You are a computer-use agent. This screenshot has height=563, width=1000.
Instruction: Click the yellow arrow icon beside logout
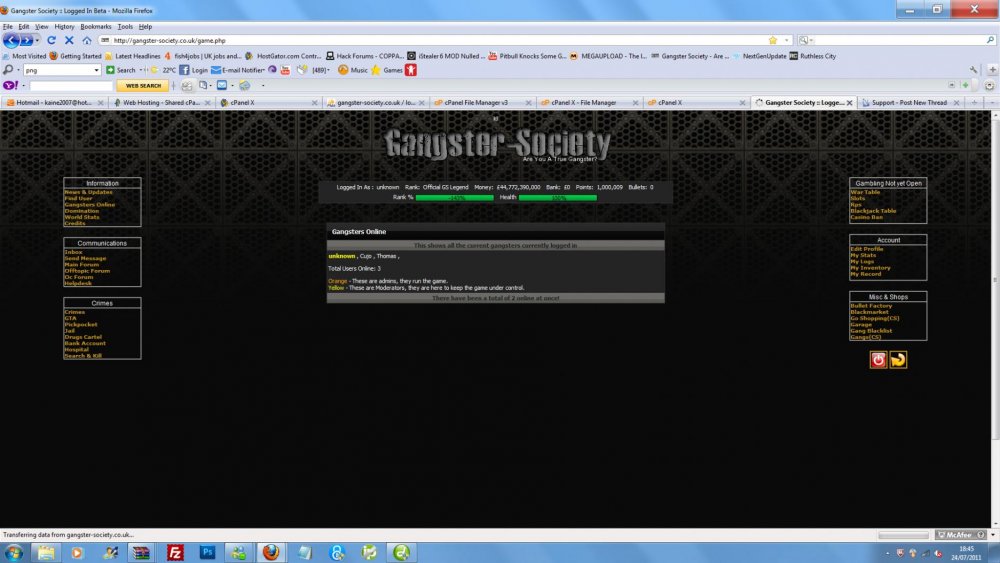click(x=898, y=360)
